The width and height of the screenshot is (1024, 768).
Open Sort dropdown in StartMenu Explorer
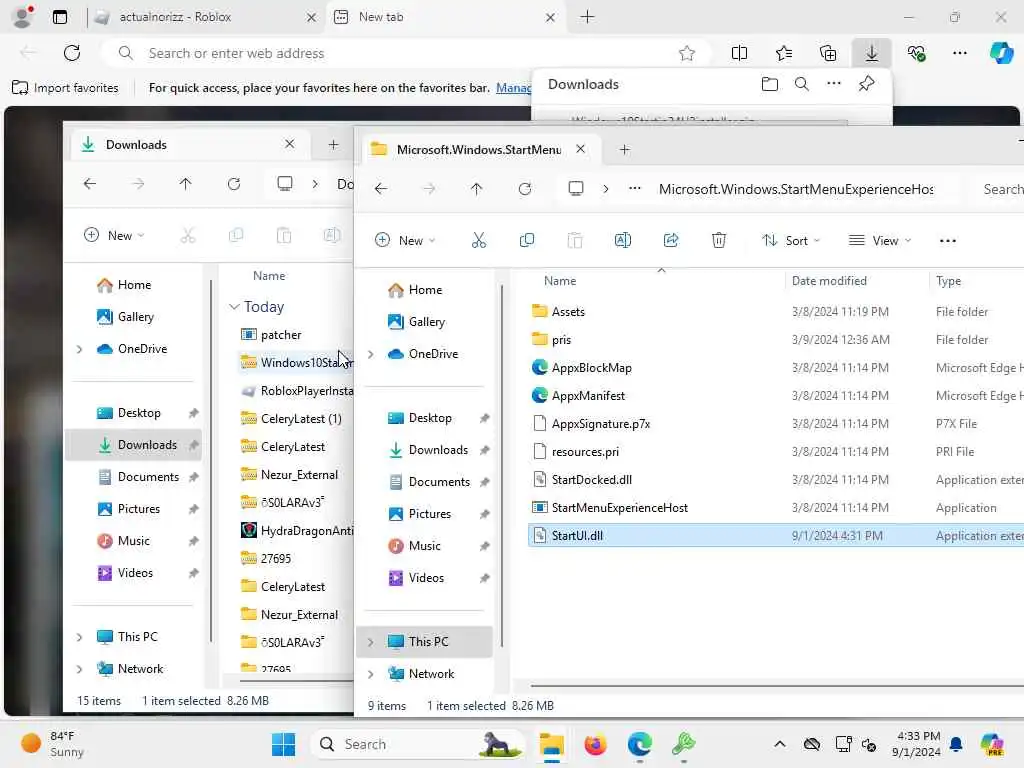coord(790,240)
